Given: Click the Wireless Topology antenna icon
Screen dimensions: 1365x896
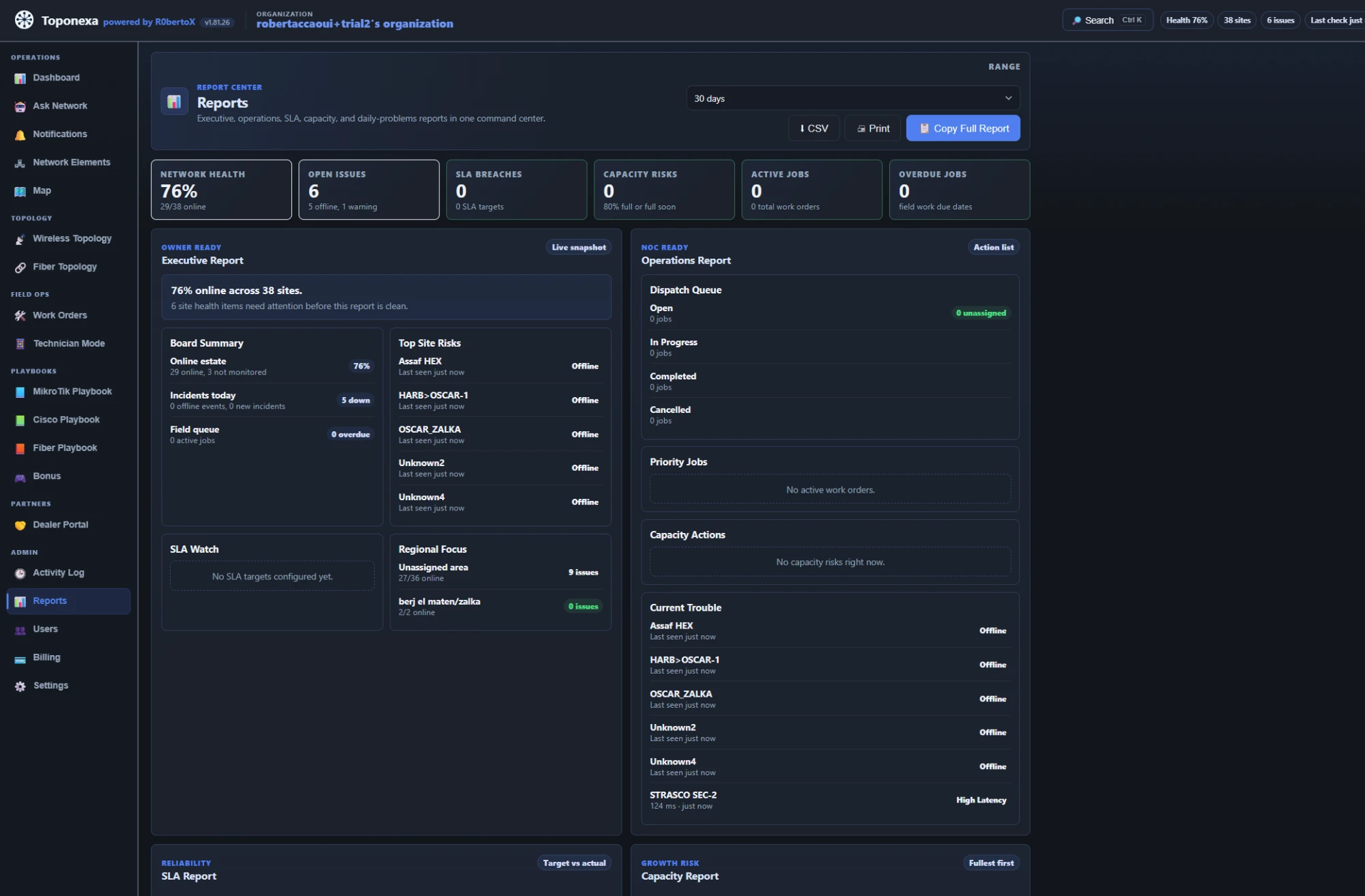Looking at the screenshot, I should click(20, 239).
